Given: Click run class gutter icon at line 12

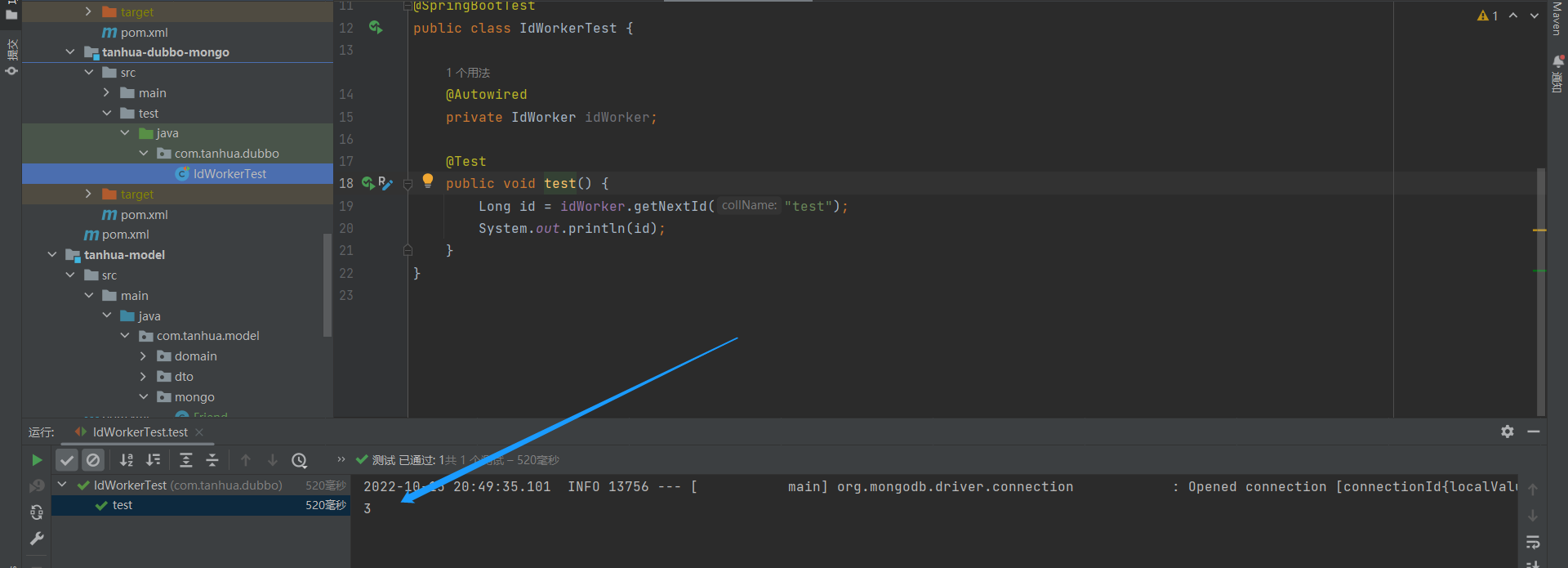Looking at the screenshot, I should 376,28.
